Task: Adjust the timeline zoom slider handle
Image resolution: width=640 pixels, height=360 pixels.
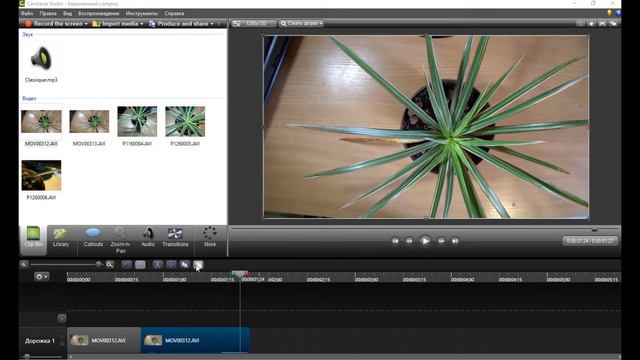Action: (x=98, y=264)
